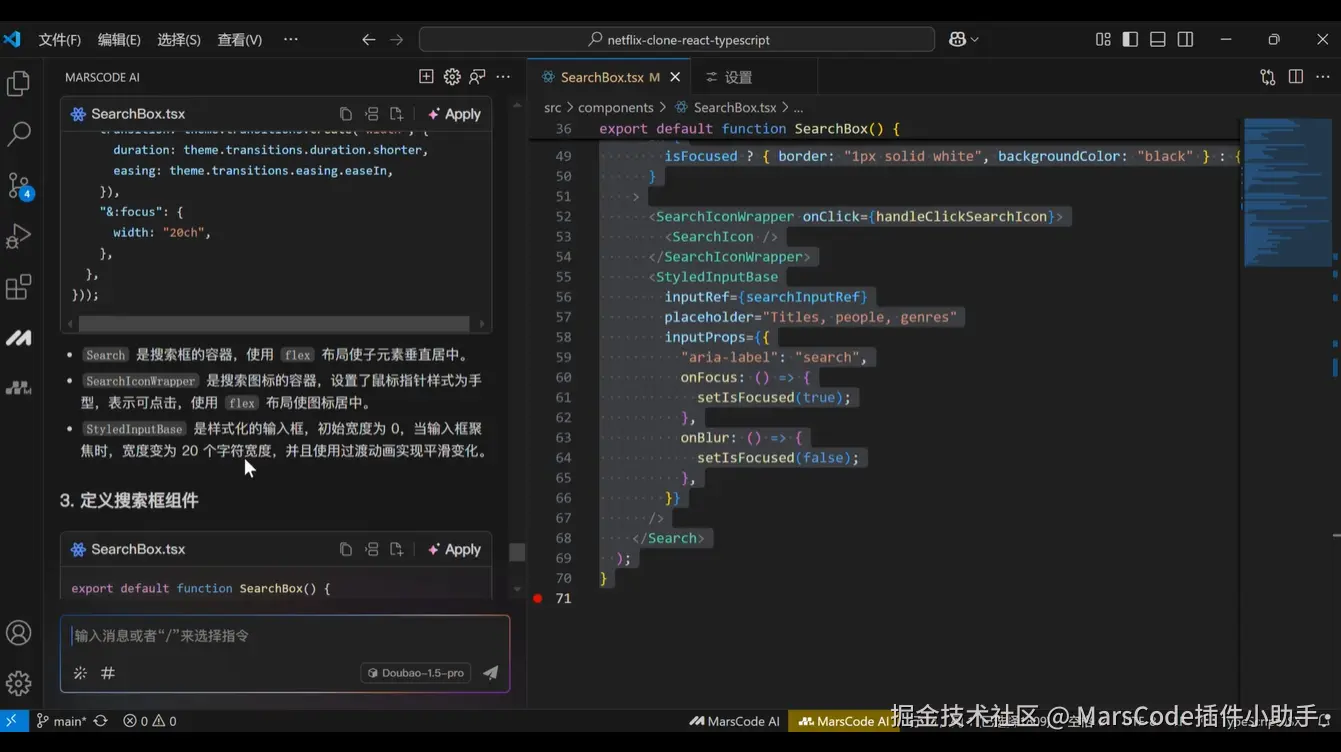1341x752 pixels.
Task: Select 'src' in the breadcrumb path
Action: pyautogui.click(x=553, y=107)
